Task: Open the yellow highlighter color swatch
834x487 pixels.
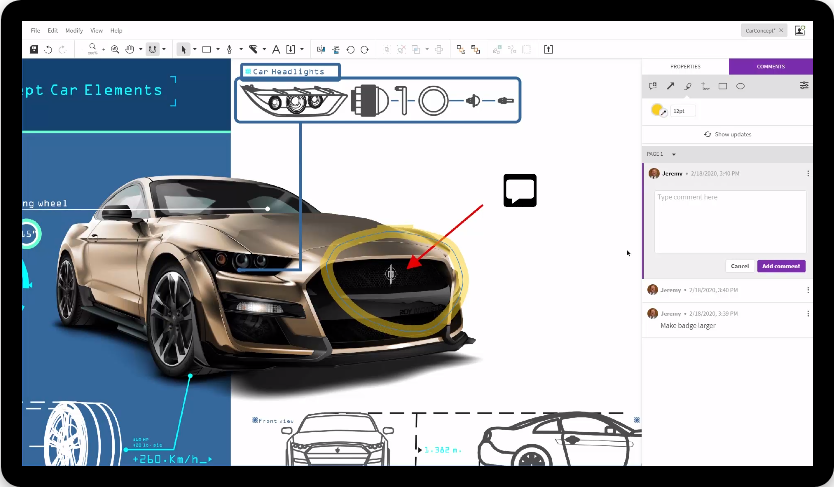Action: point(658,111)
